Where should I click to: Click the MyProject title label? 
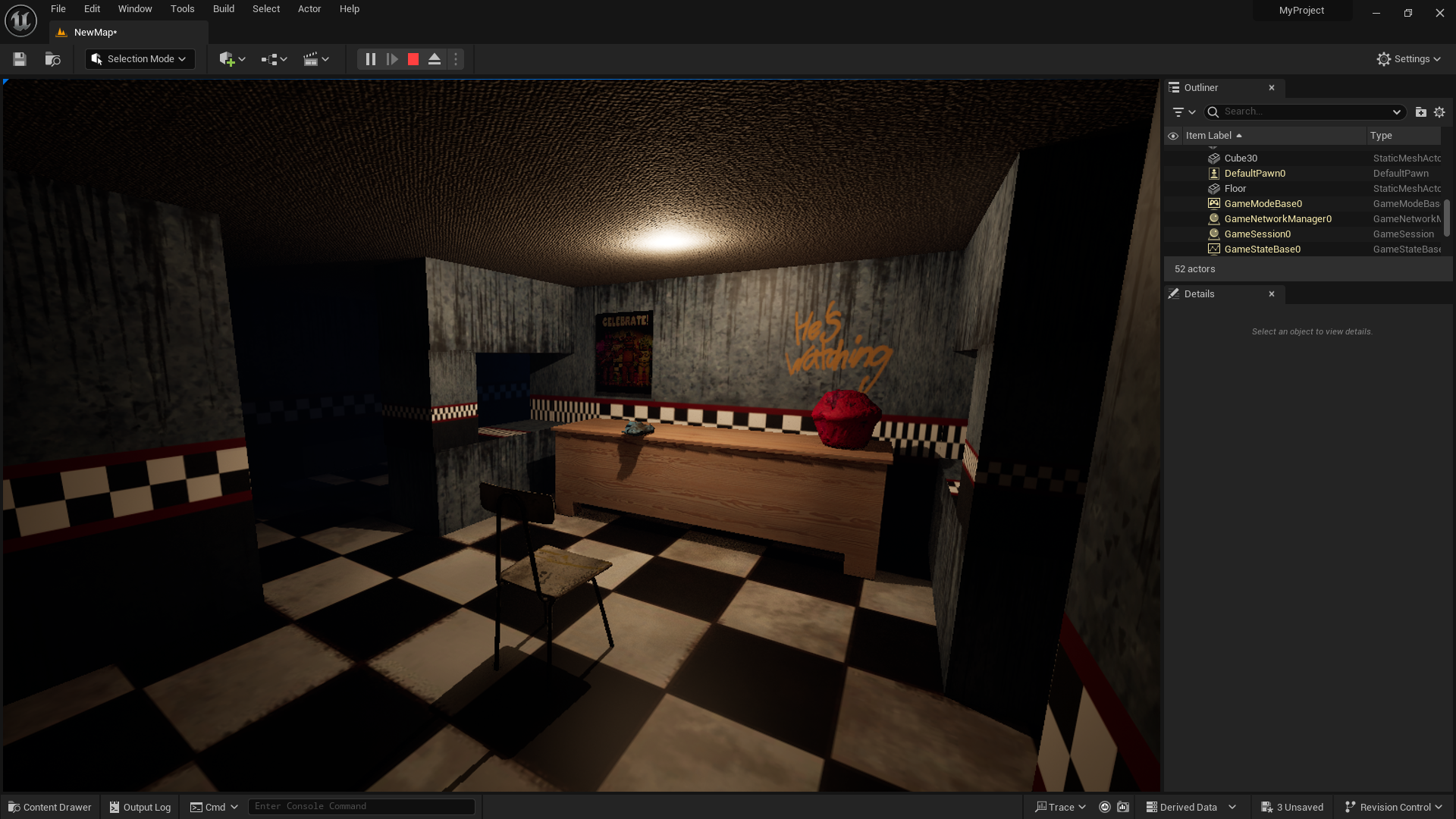1301,11
